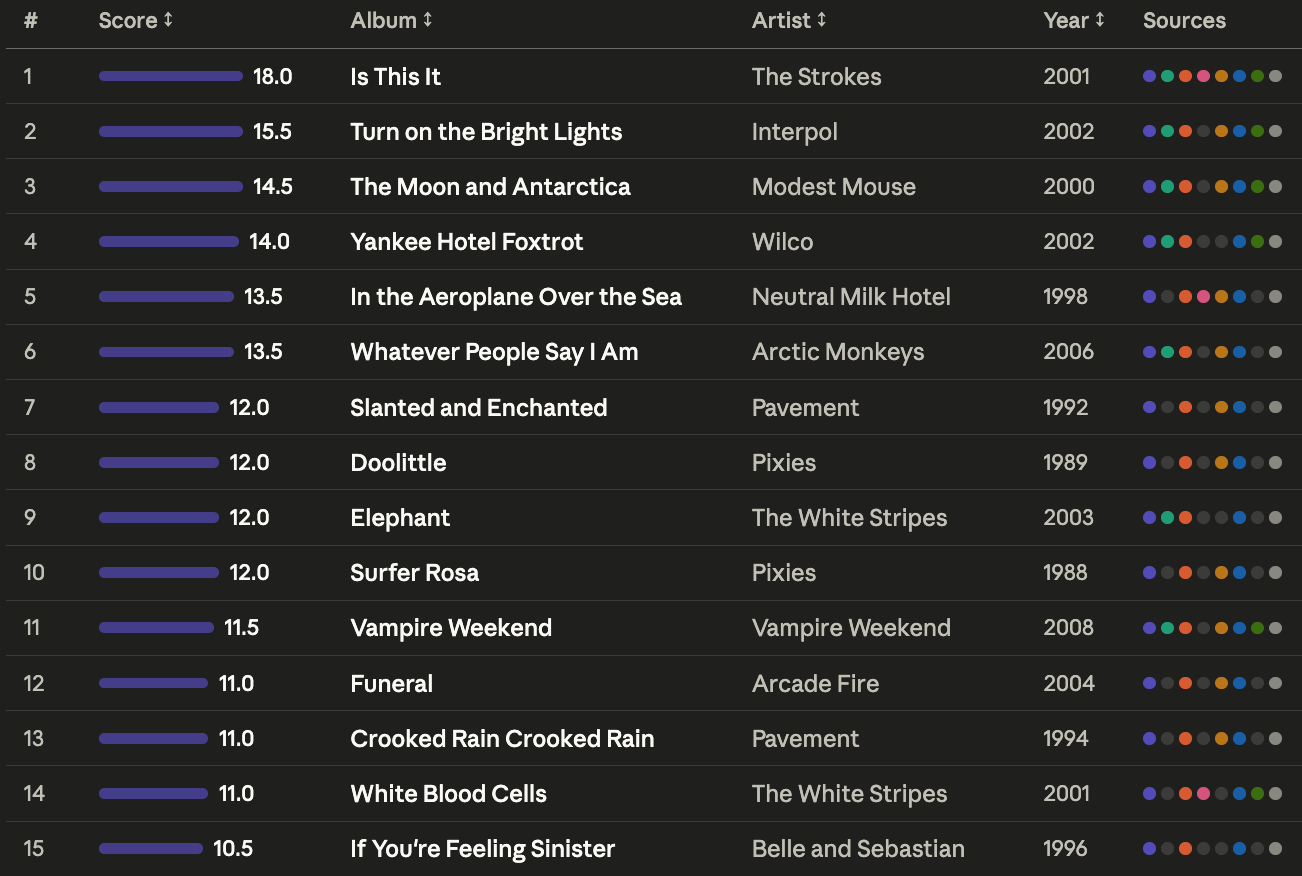The image size is (1302, 876).
Task: Click artist Belle and Sebastian
Action: (858, 849)
